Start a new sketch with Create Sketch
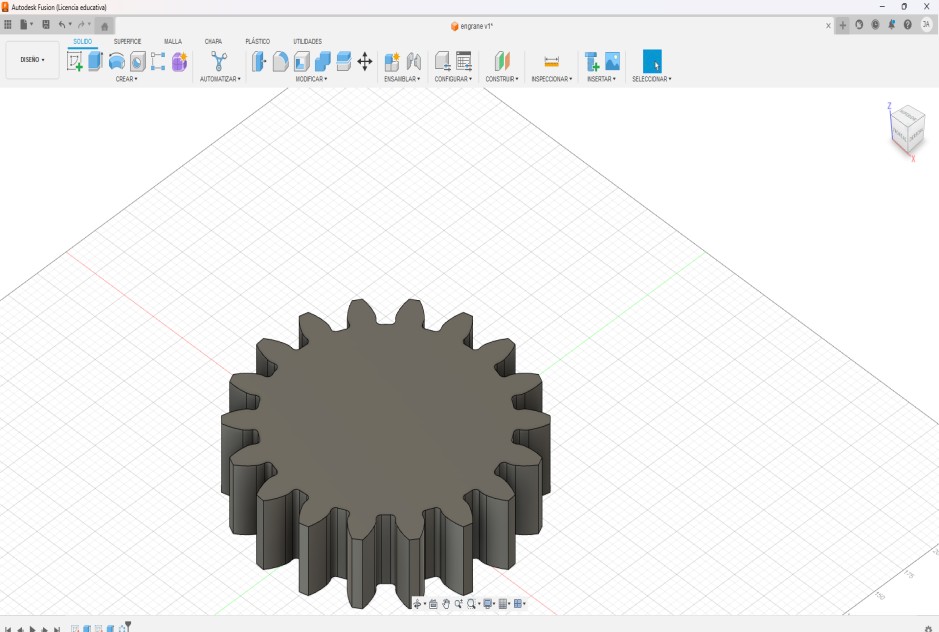Image resolution: width=939 pixels, height=632 pixels. (x=75, y=61)
